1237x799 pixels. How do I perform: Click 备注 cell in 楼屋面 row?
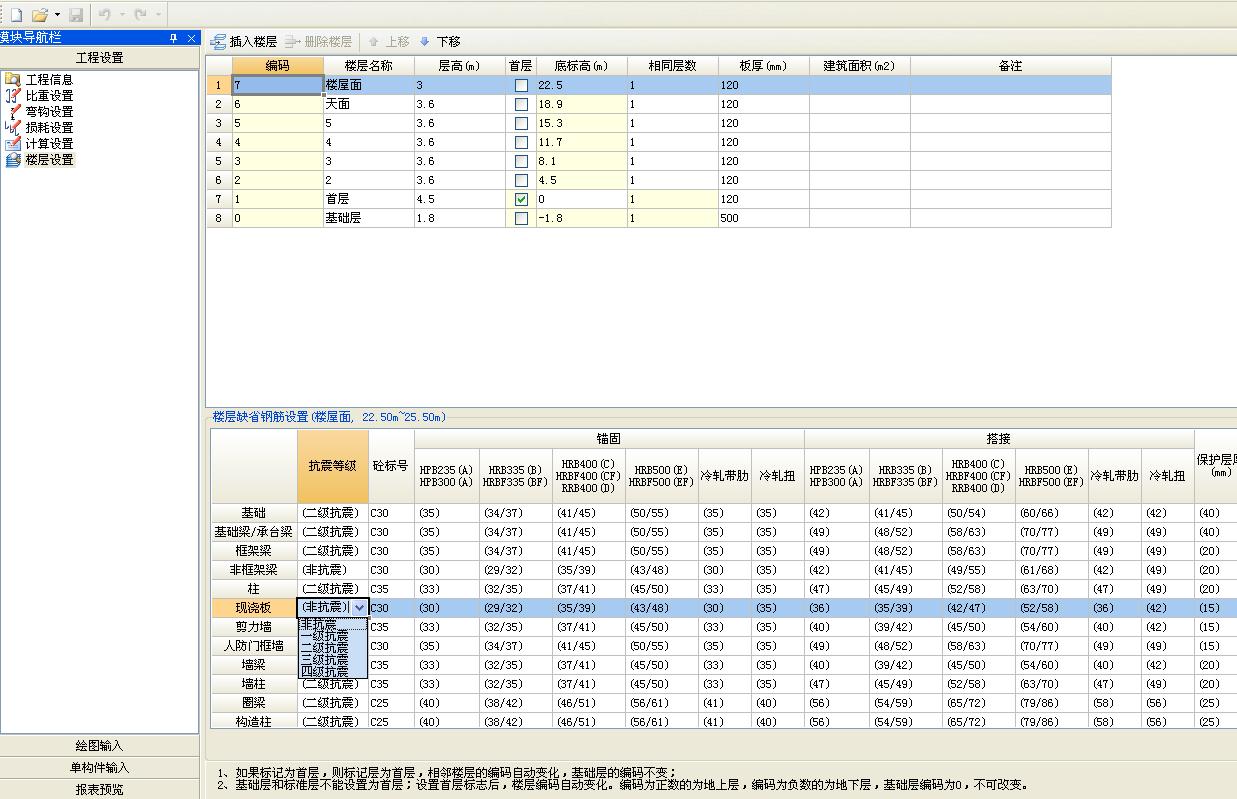click(1010, 85)
